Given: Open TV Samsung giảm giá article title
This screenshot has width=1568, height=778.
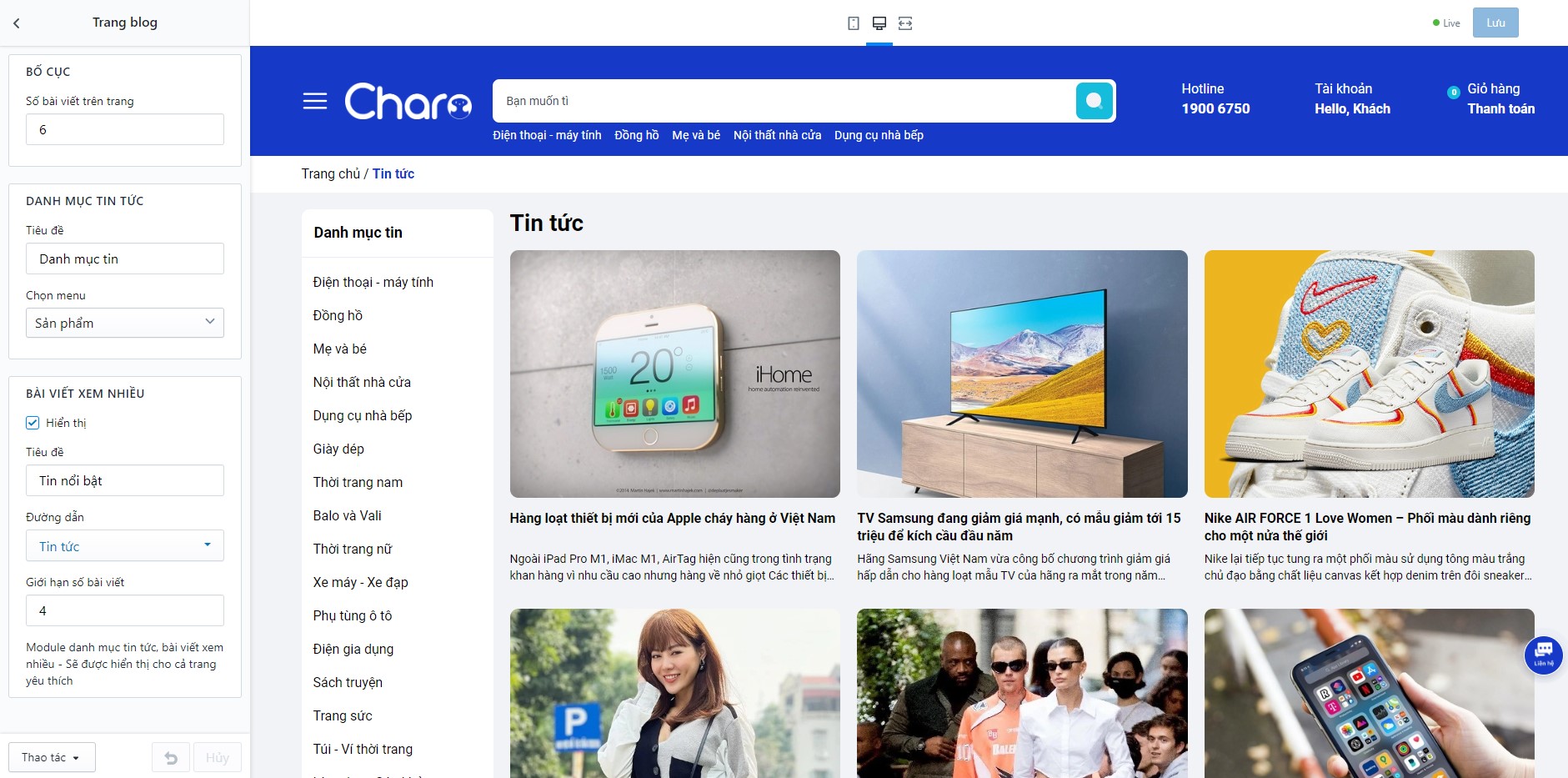Looking at the screenshot, I should pyautogui.click(x=1019, y=527).
